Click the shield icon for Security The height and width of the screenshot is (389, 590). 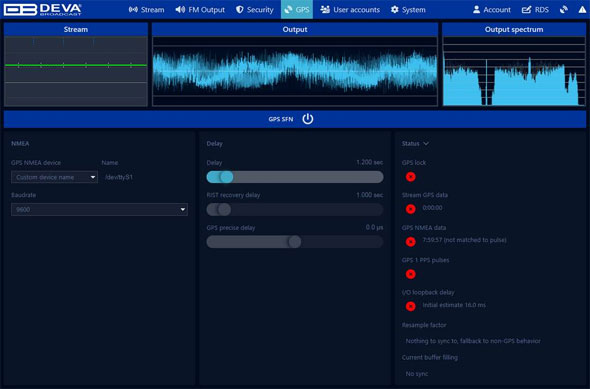[x=240, y=9]
